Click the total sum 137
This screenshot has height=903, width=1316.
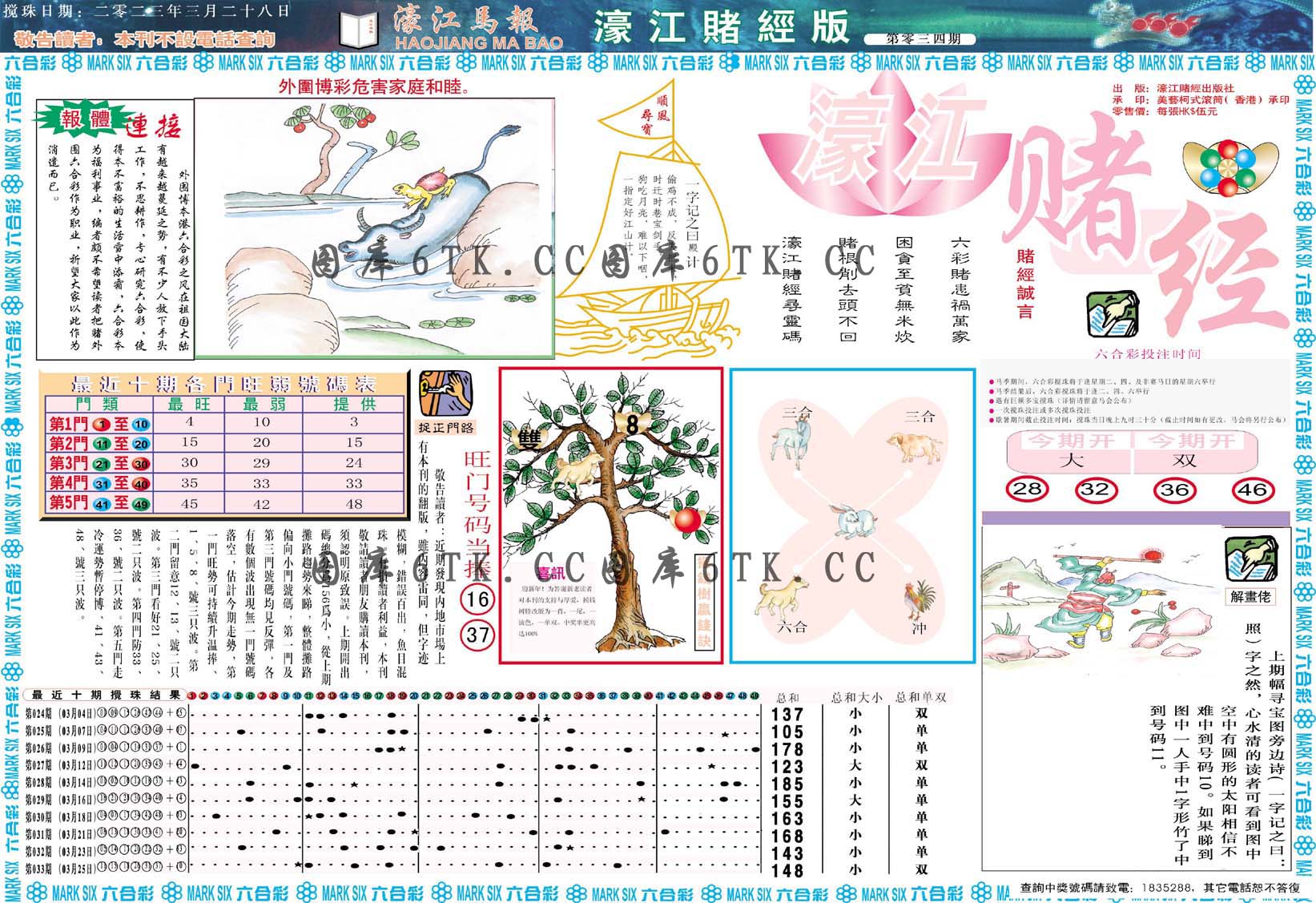click(788, 715)
